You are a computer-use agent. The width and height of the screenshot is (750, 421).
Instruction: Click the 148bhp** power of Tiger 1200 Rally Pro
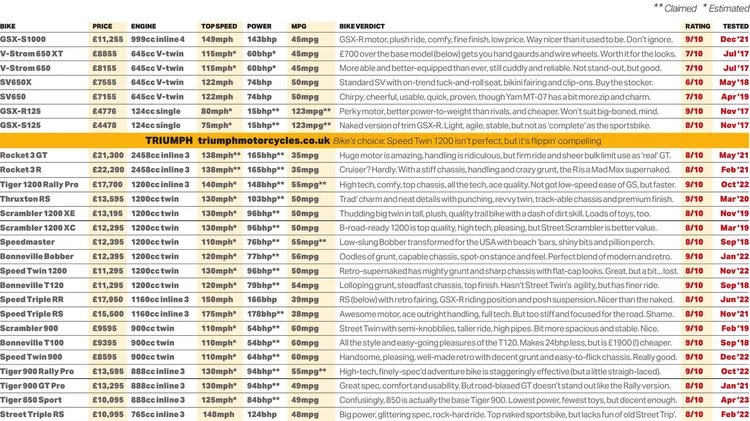coord(265,184)
